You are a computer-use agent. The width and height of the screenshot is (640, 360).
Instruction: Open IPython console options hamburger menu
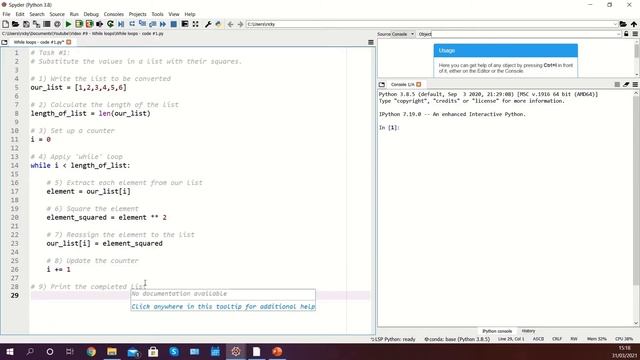point(635,84)
